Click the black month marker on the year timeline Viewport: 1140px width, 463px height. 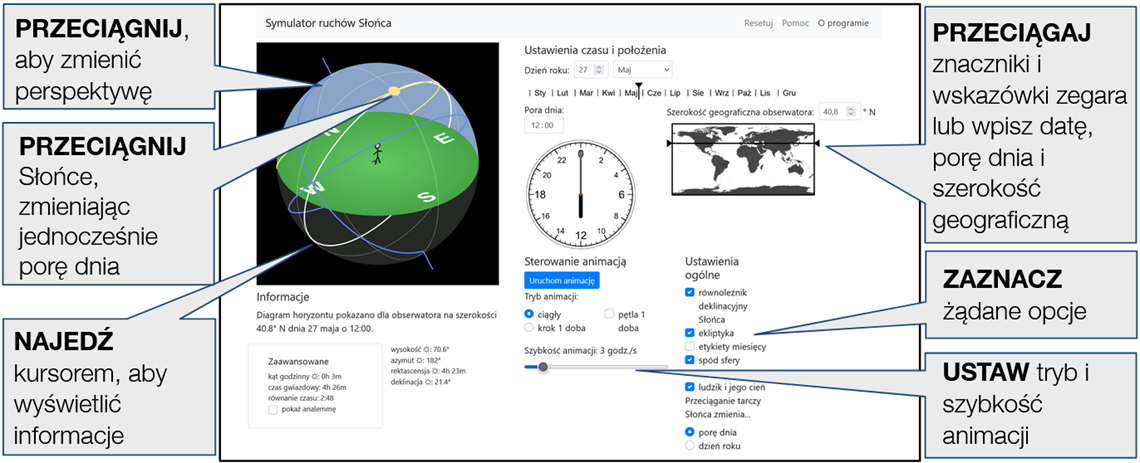(638, 91)
